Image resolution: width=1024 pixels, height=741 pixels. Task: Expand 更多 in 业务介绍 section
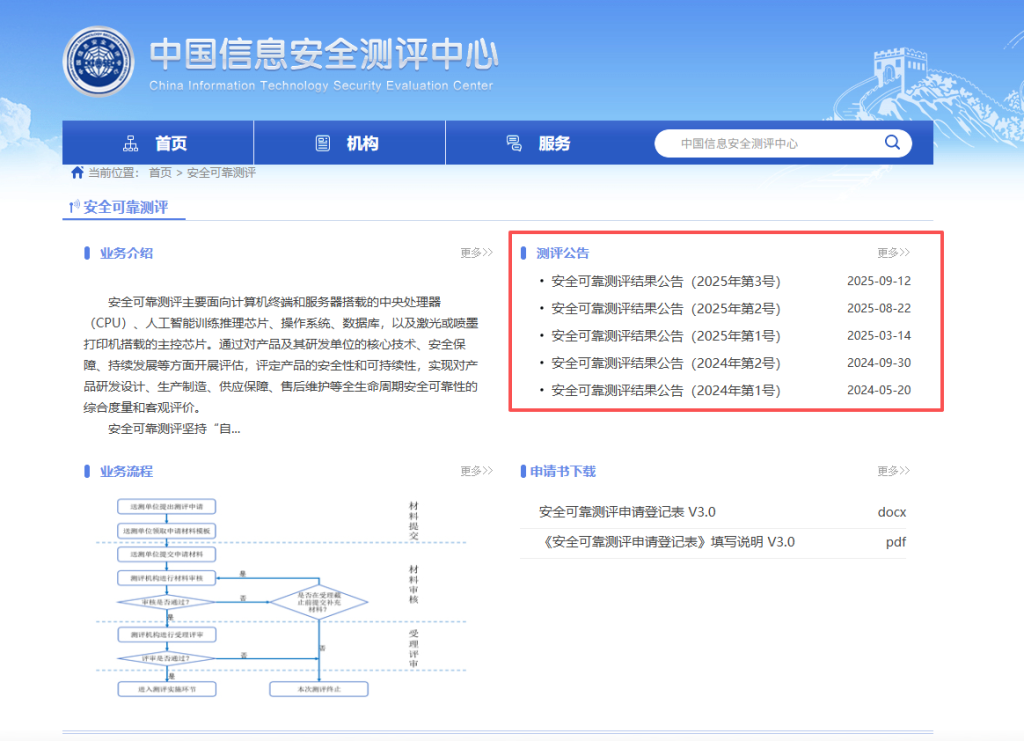476,253
